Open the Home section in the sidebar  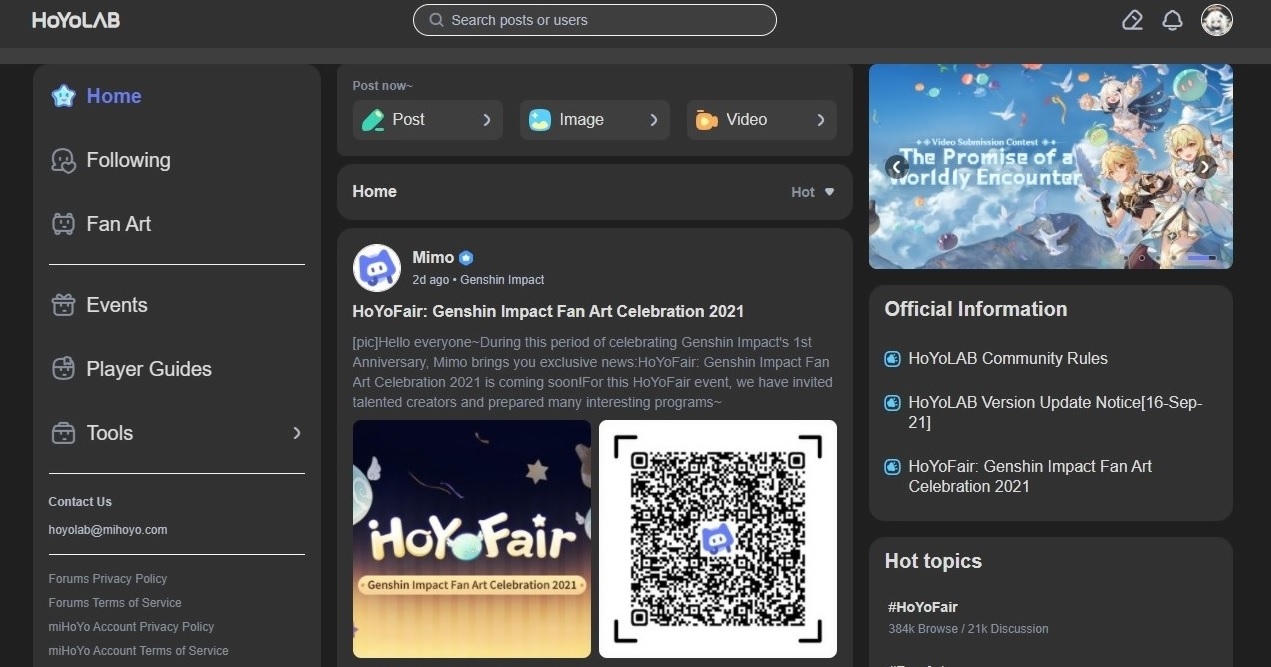coord(113,95)
